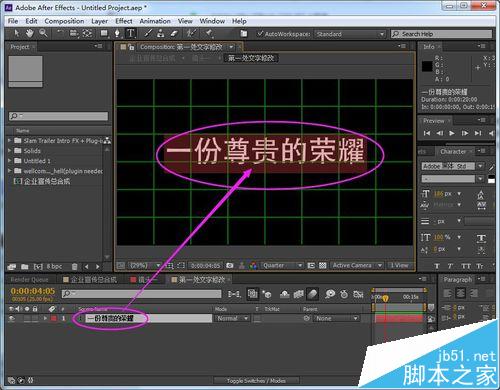Open the 1 View layout dropdown
Image resolution: width=500 pixels, height=390 pixels.
click(x=399, y=266)
